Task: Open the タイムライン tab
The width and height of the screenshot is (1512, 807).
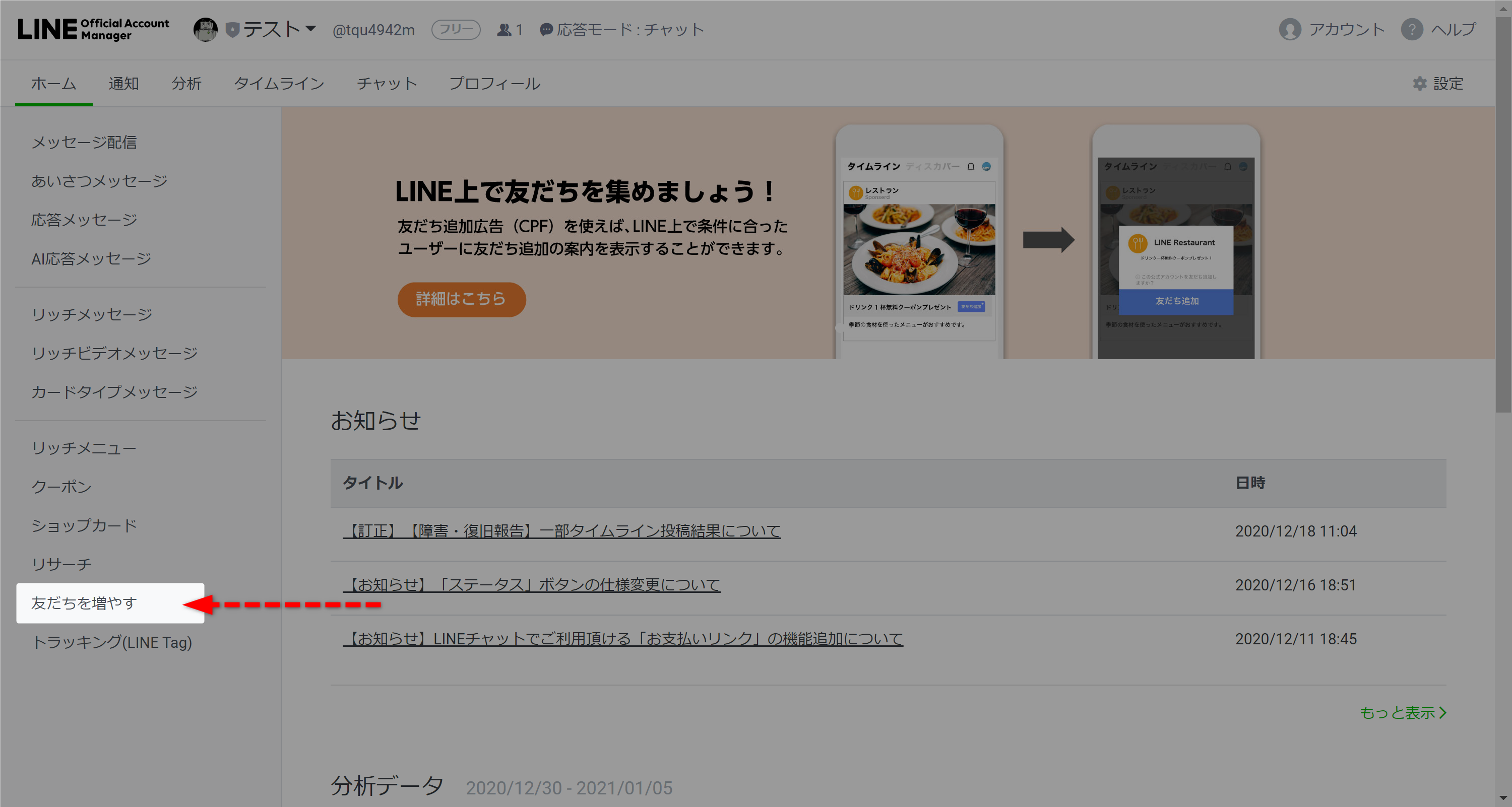Action: coord(279,84)
